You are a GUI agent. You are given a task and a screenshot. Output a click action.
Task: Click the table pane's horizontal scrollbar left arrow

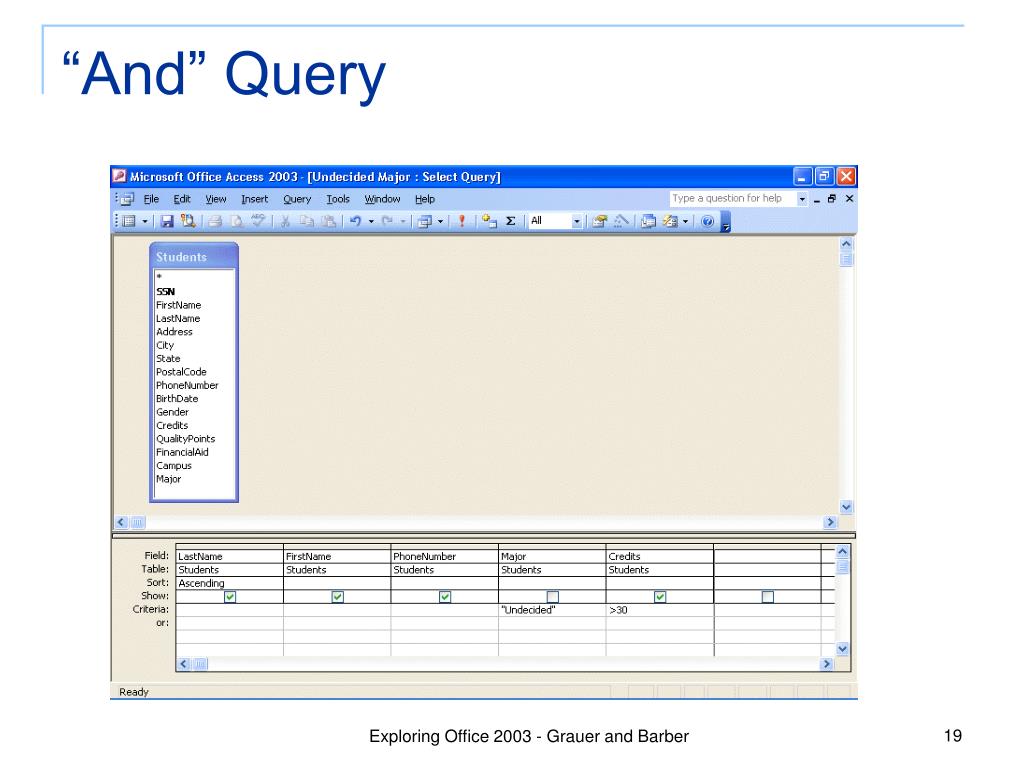(x=121, y=522)
